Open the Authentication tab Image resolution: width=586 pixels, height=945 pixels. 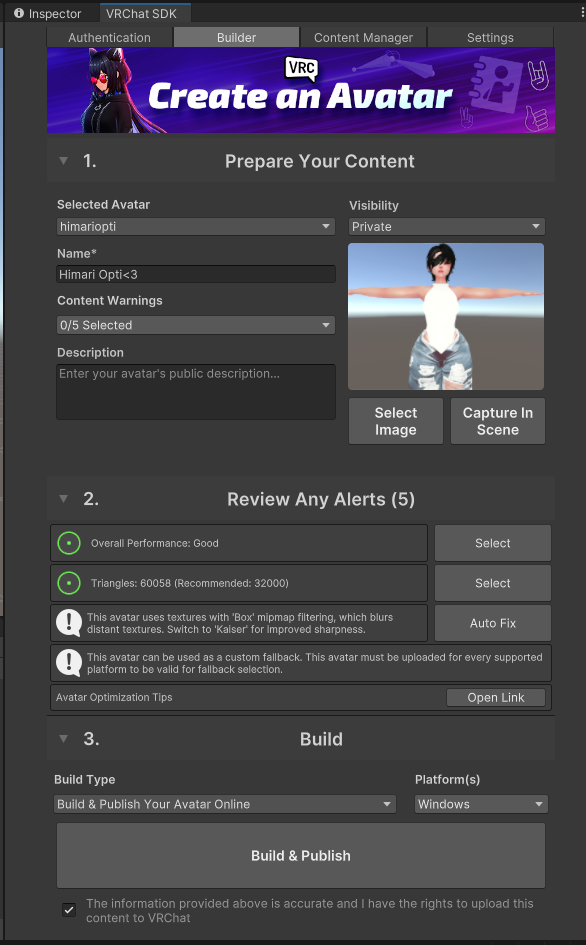coord(110,37)
